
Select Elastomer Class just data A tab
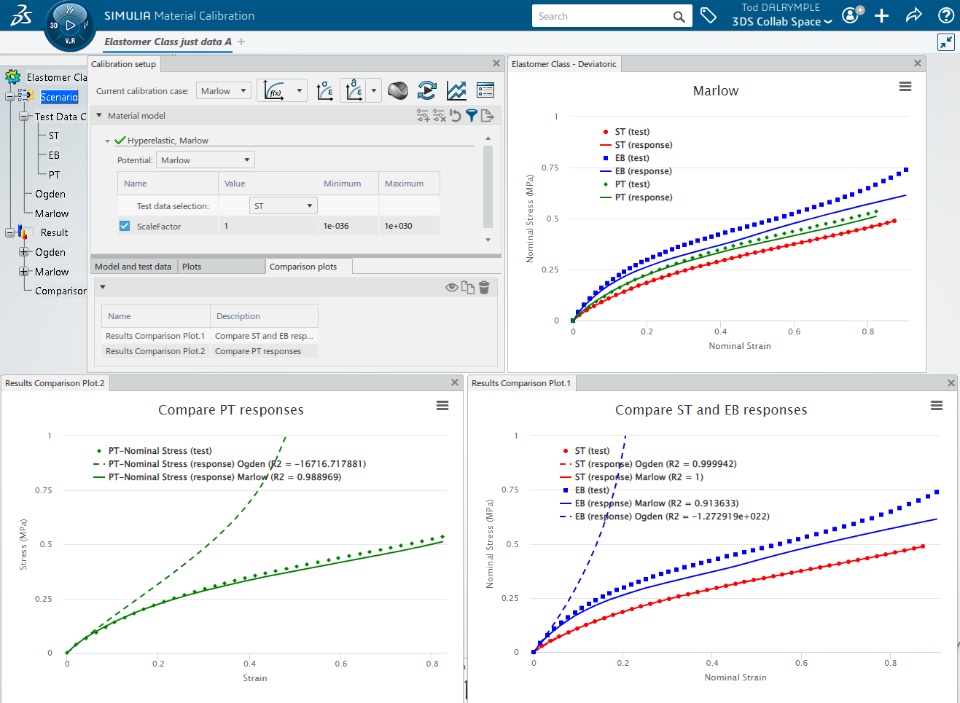168,42
